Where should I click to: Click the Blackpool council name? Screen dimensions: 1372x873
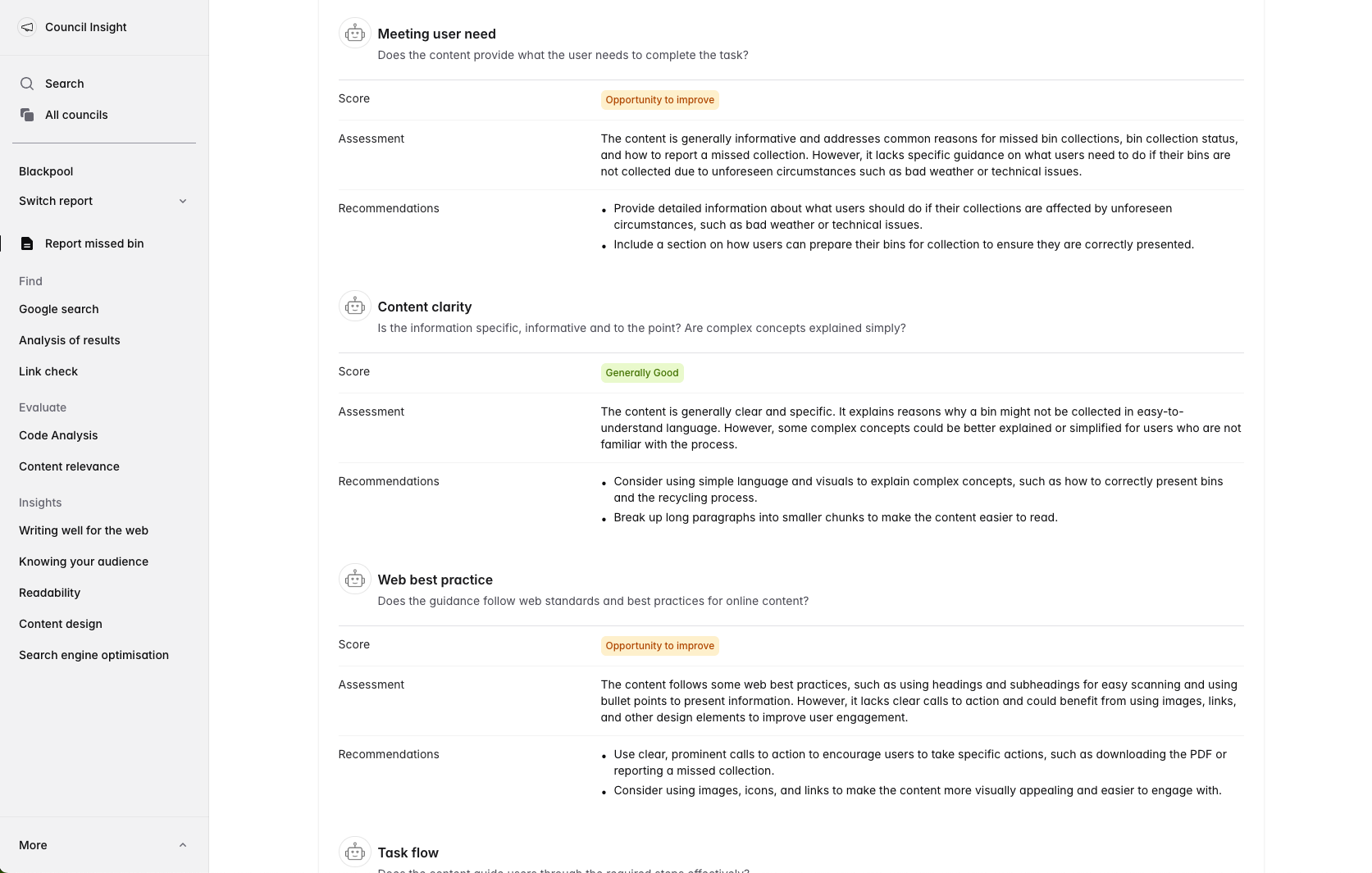coord(46,171)
